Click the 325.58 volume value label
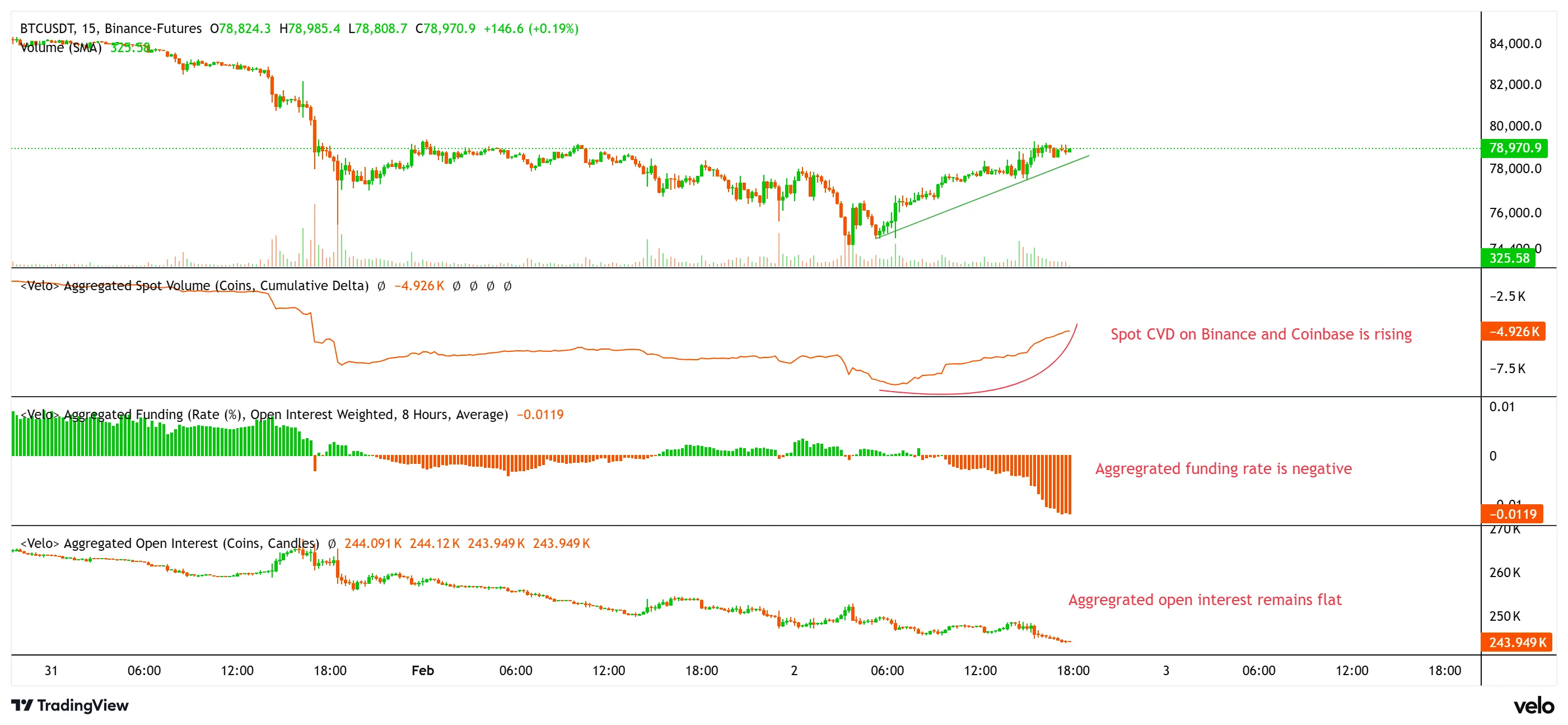Image resolution: width=1568 pixels, height=725 pixels. 1507,258
